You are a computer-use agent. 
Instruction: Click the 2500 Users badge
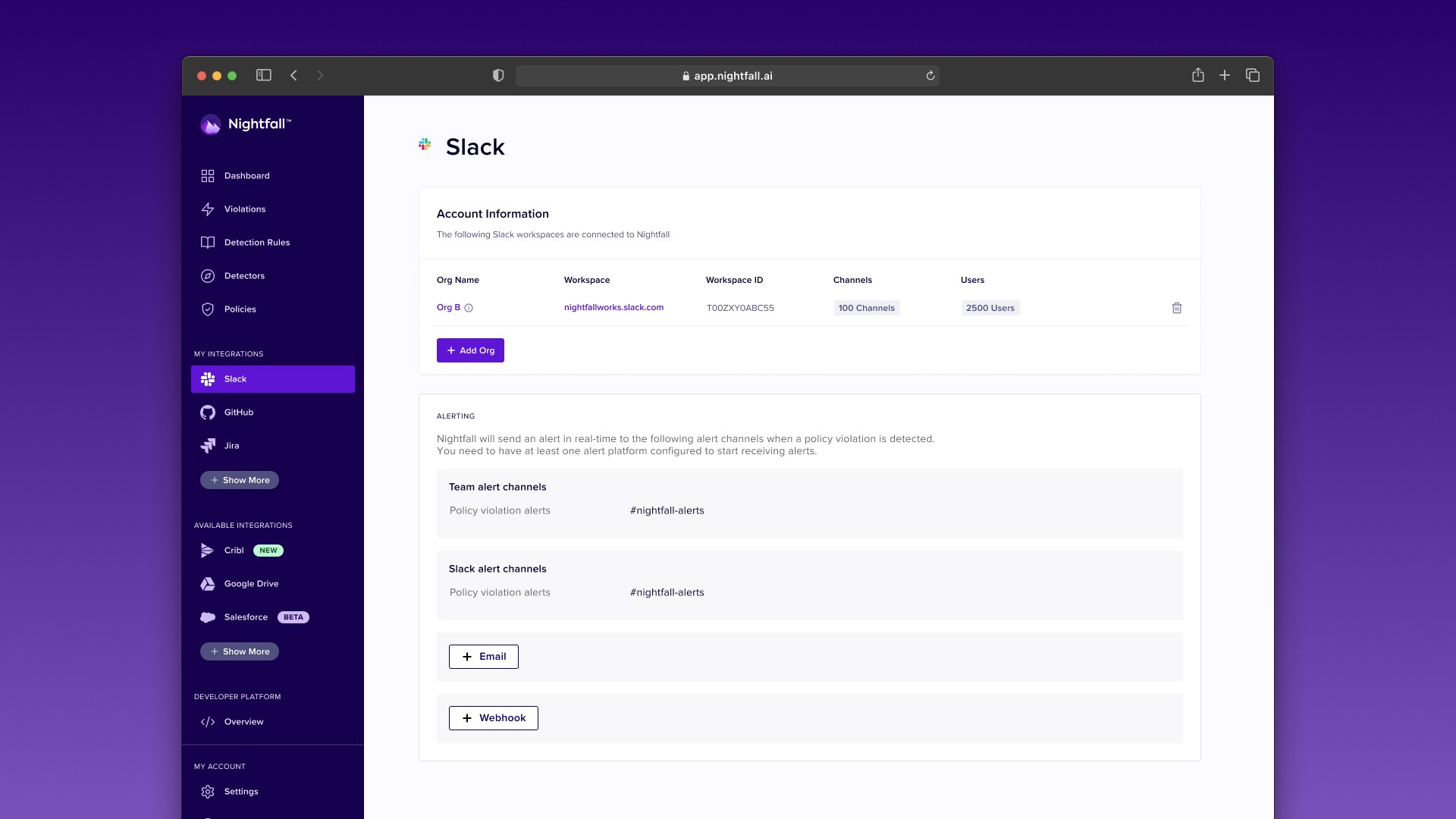(x=990, y=308)
